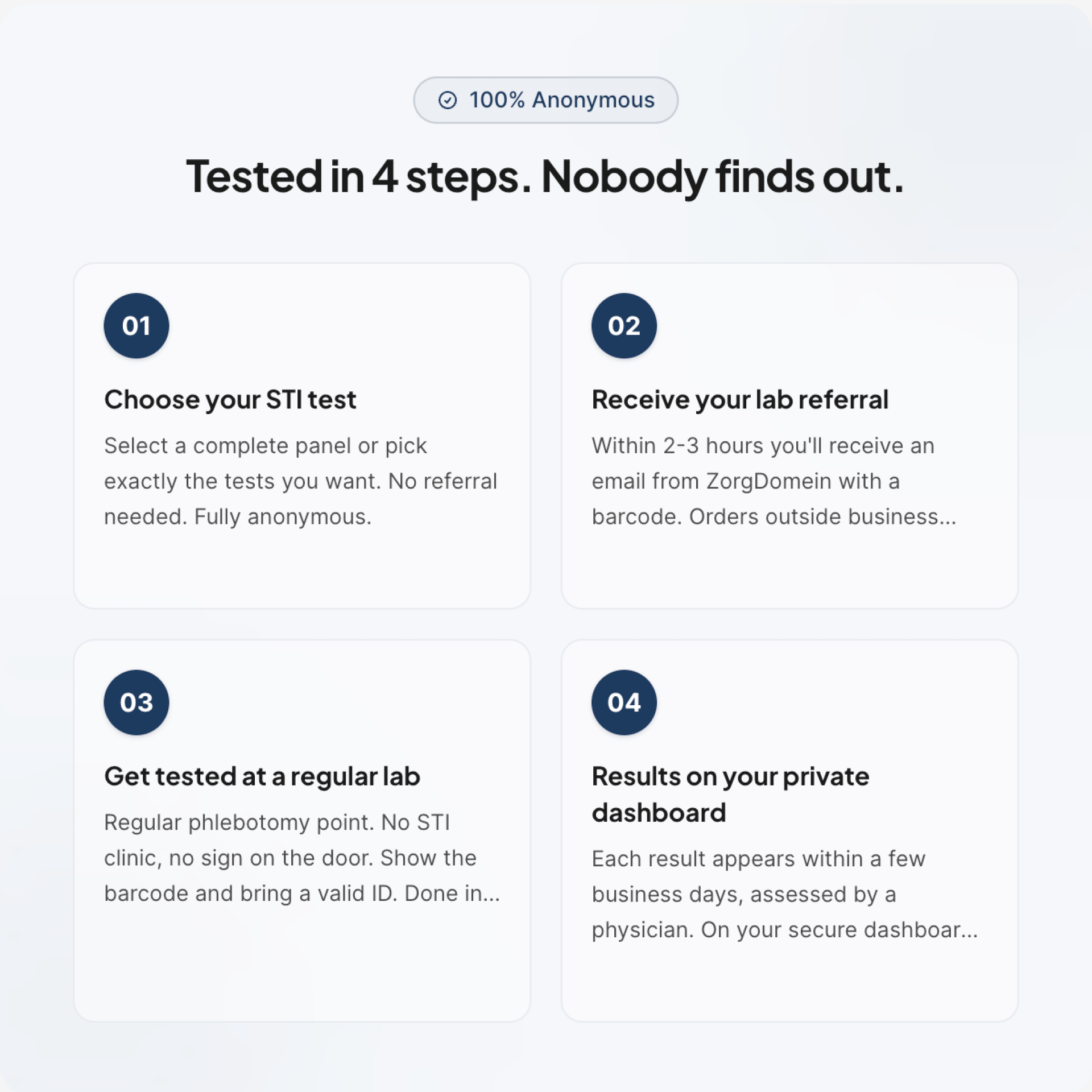
Task: Open the "Receive your lab referral" step title
Action: pyautogui.click(x=740, y=399)
